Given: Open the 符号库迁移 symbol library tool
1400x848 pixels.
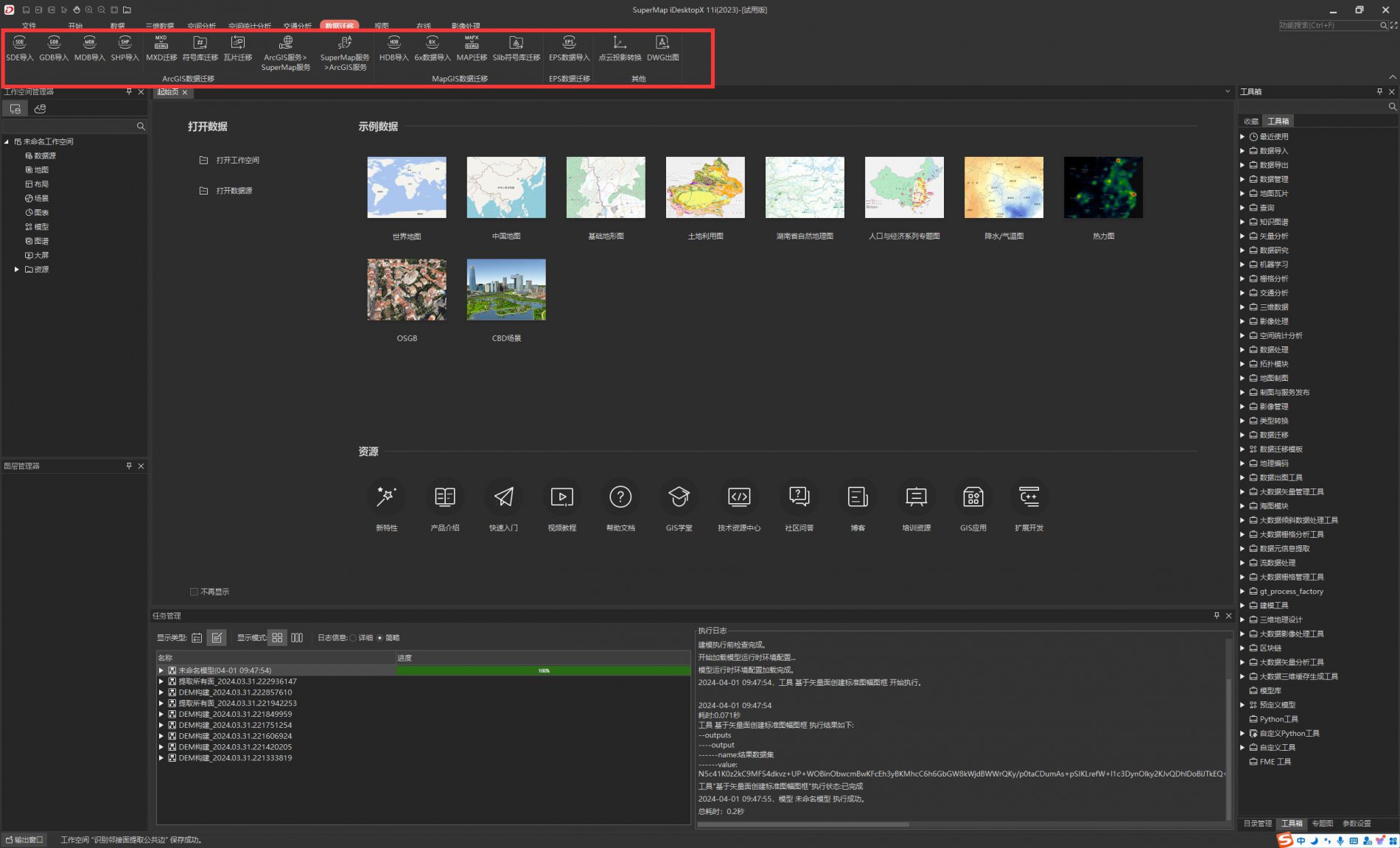Looking at the screenshot, I should pos(200,49).
